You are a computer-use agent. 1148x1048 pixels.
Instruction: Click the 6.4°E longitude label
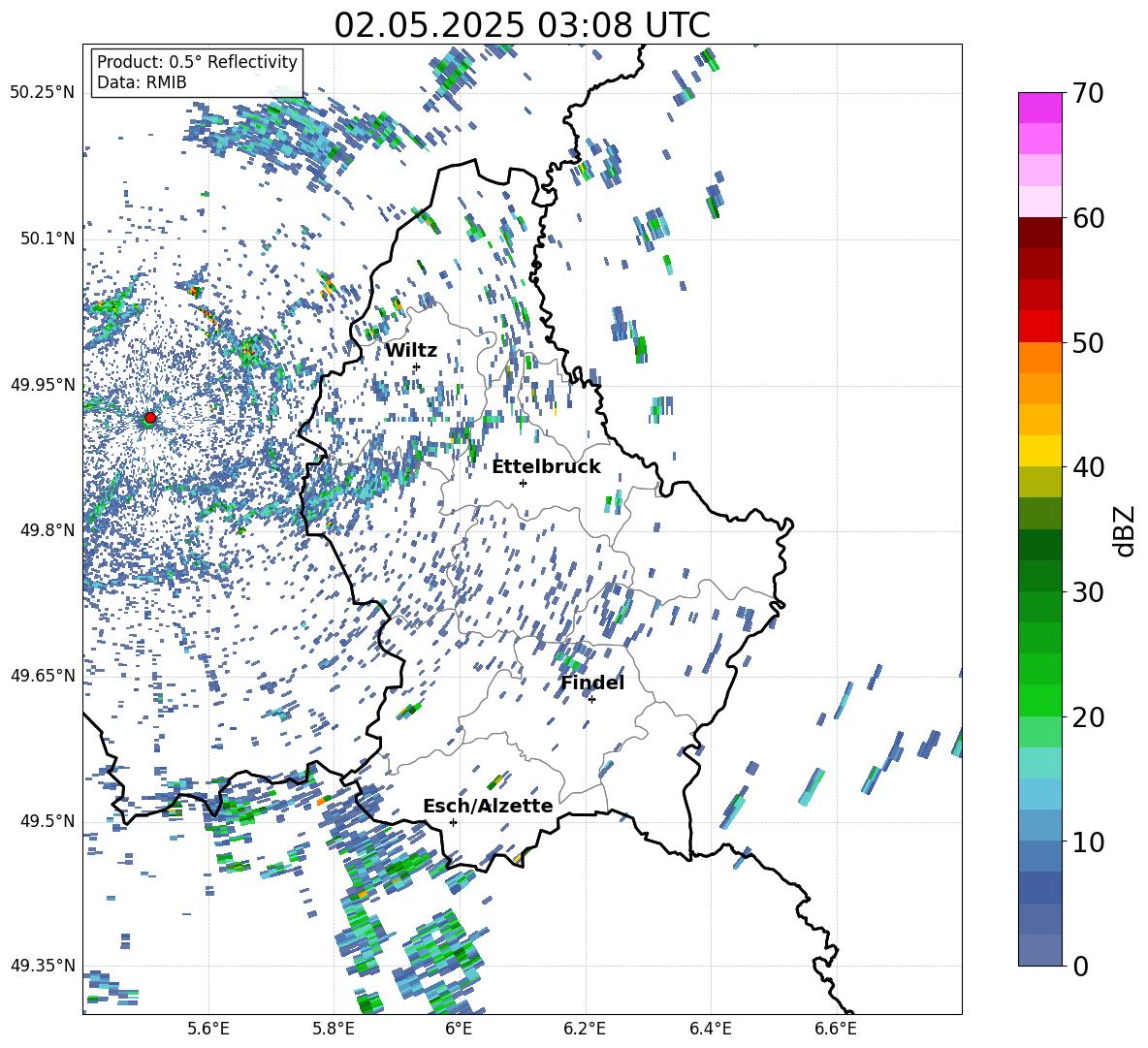click(710, 1029)
